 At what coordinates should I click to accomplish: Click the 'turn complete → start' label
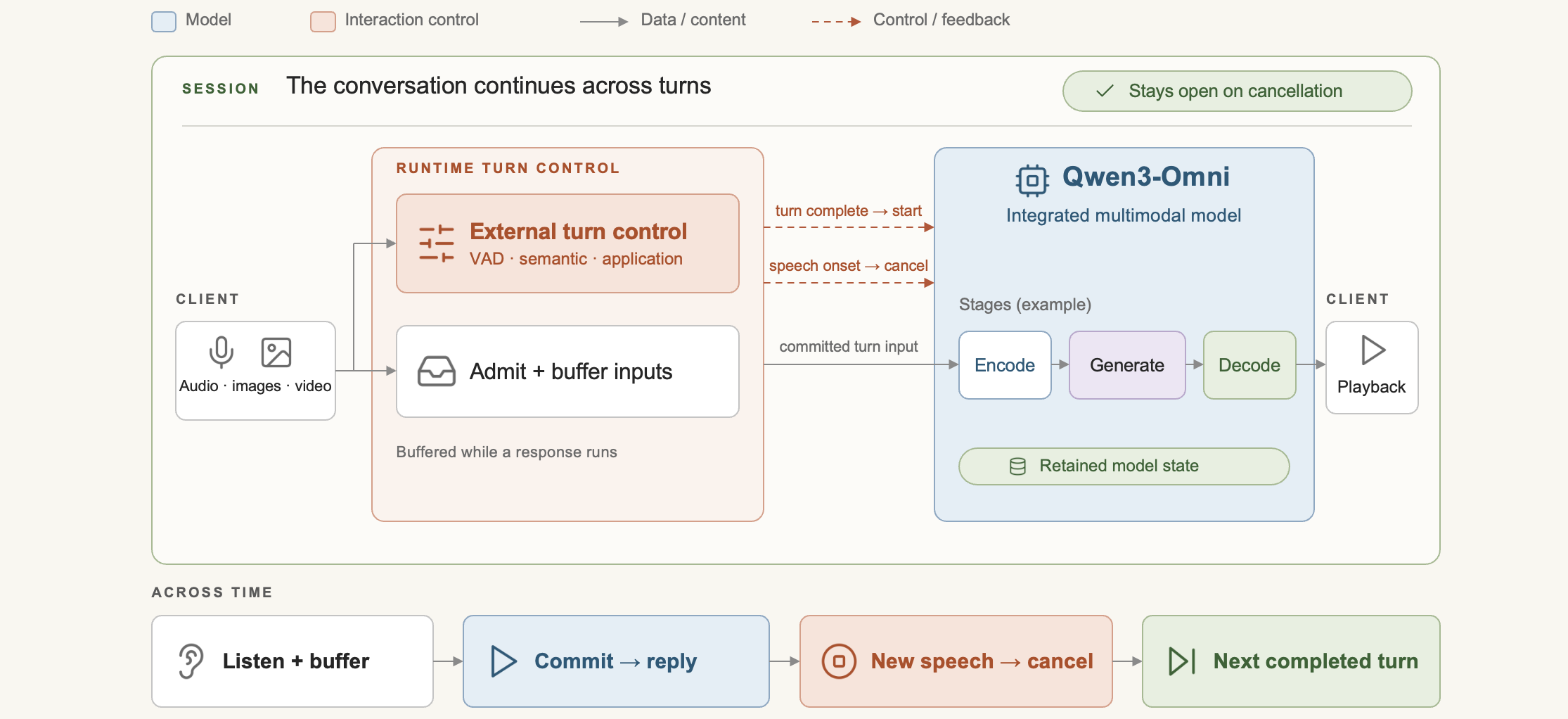pos(848,211)
